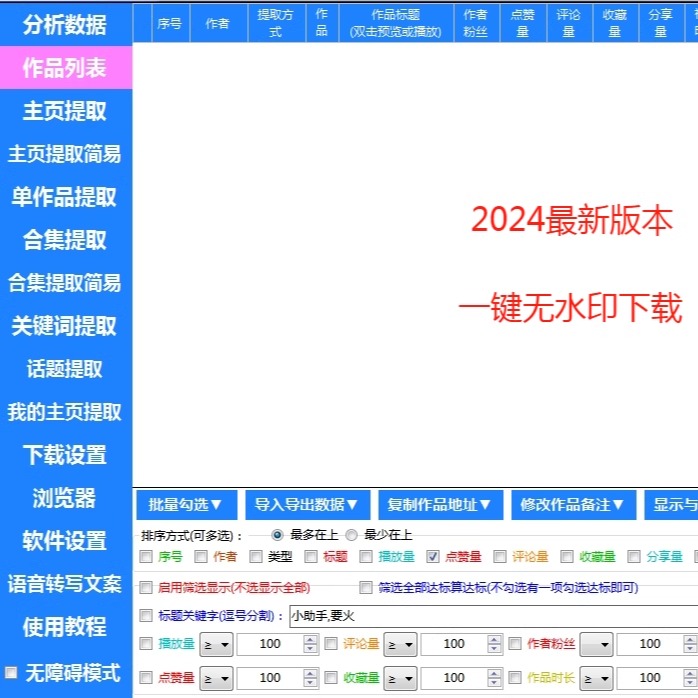Open the 主页提取 page
This screenshot has height=698, width=698.
(x=65, y=111)
